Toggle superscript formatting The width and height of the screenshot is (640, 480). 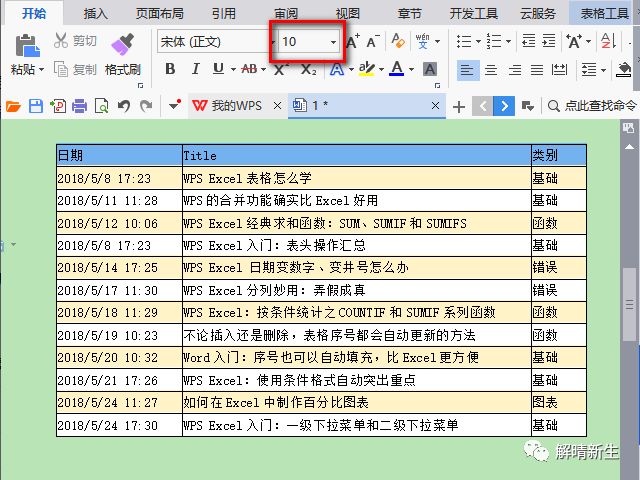[280, 70]
